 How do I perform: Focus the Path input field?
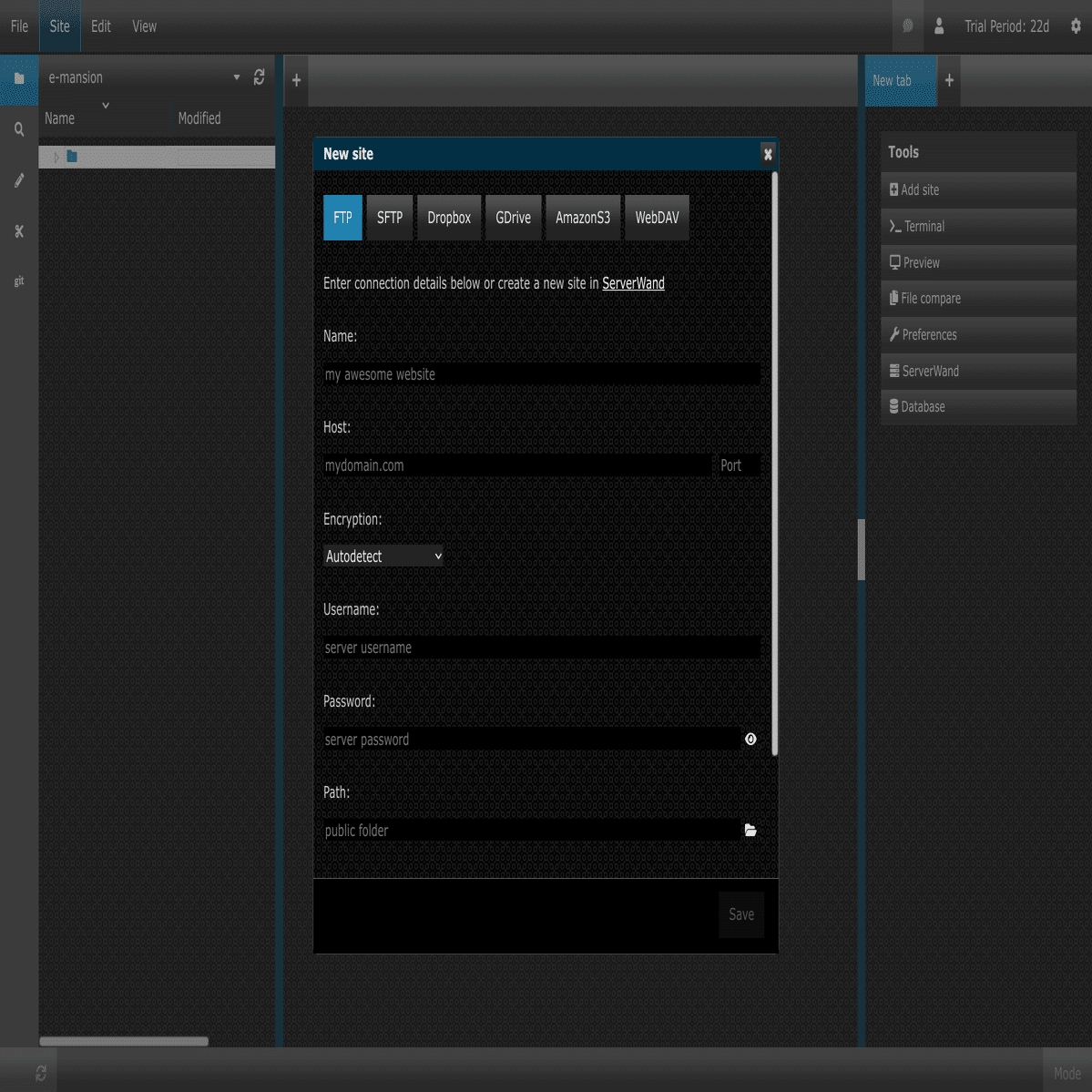[x=532, y=830]
